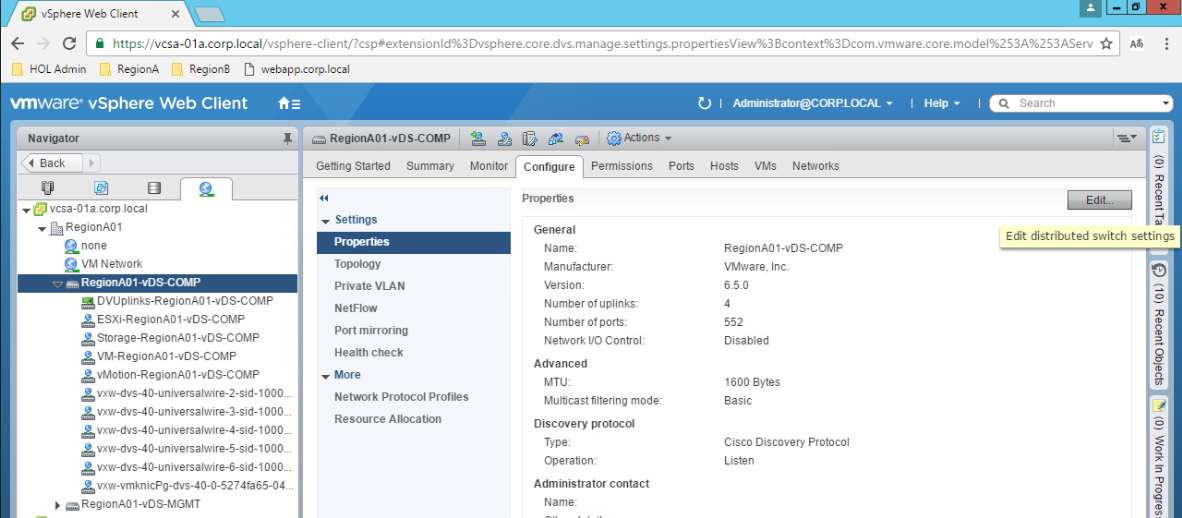Open the view options dropdown at toolbar right
1182x518 pixels.
pyautogui.click(x=1127, y=138)
